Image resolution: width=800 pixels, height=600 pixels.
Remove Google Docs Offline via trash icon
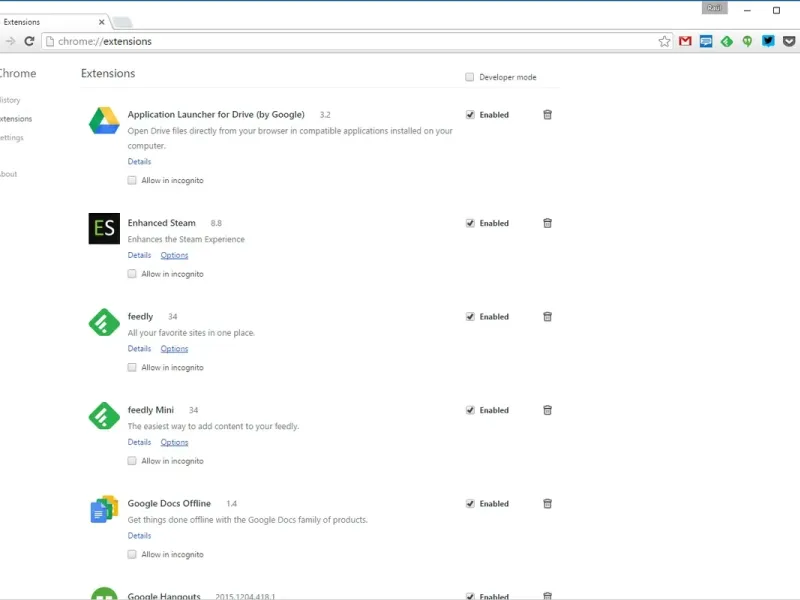pos(547,504)
